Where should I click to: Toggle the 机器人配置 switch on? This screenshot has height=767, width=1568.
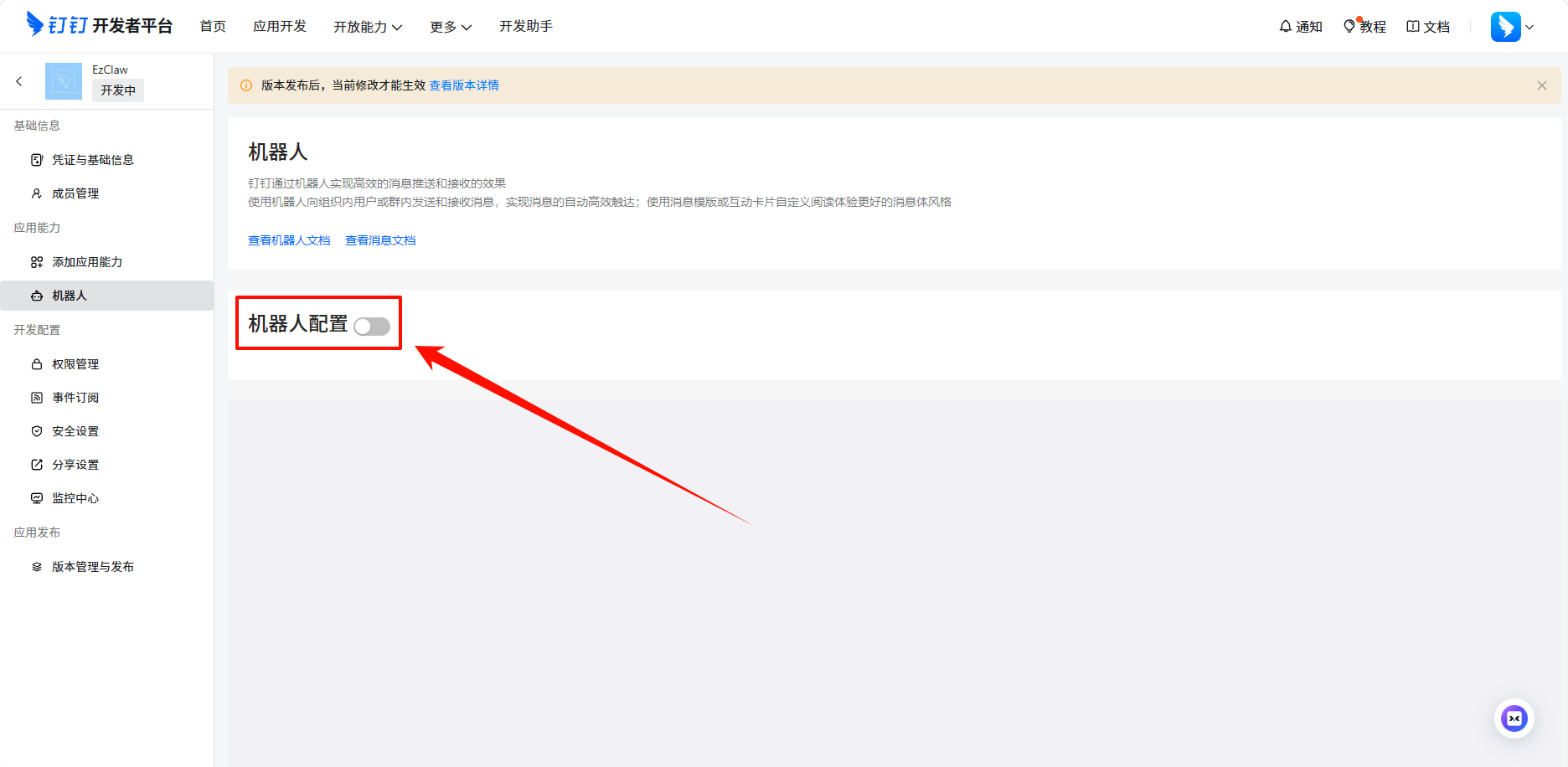(372, 327)
